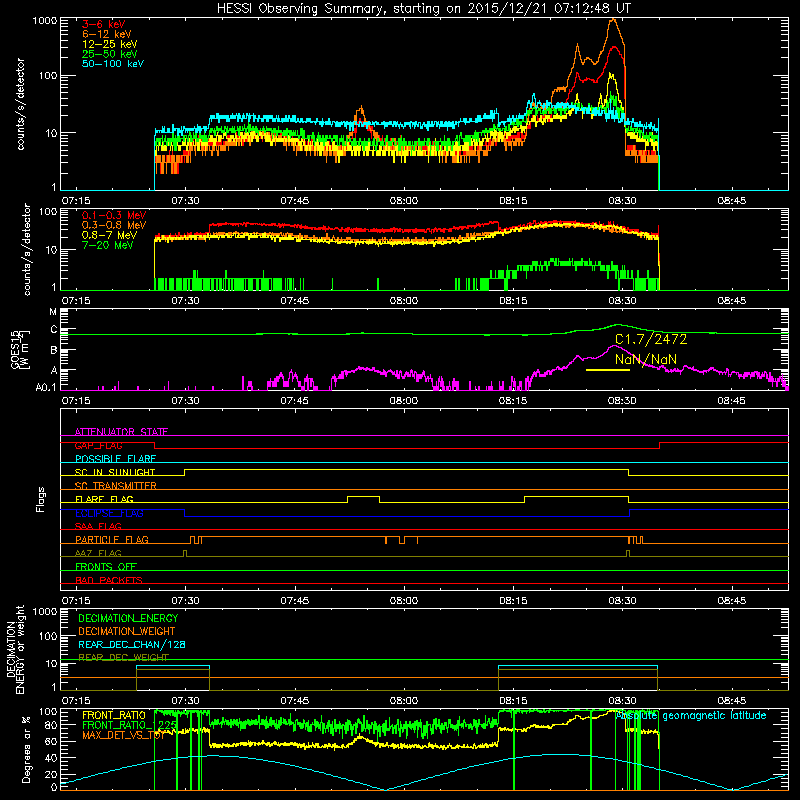Select the BAD_PACKETS flag label
The image size is (800, 800).
tap(109, 580)
